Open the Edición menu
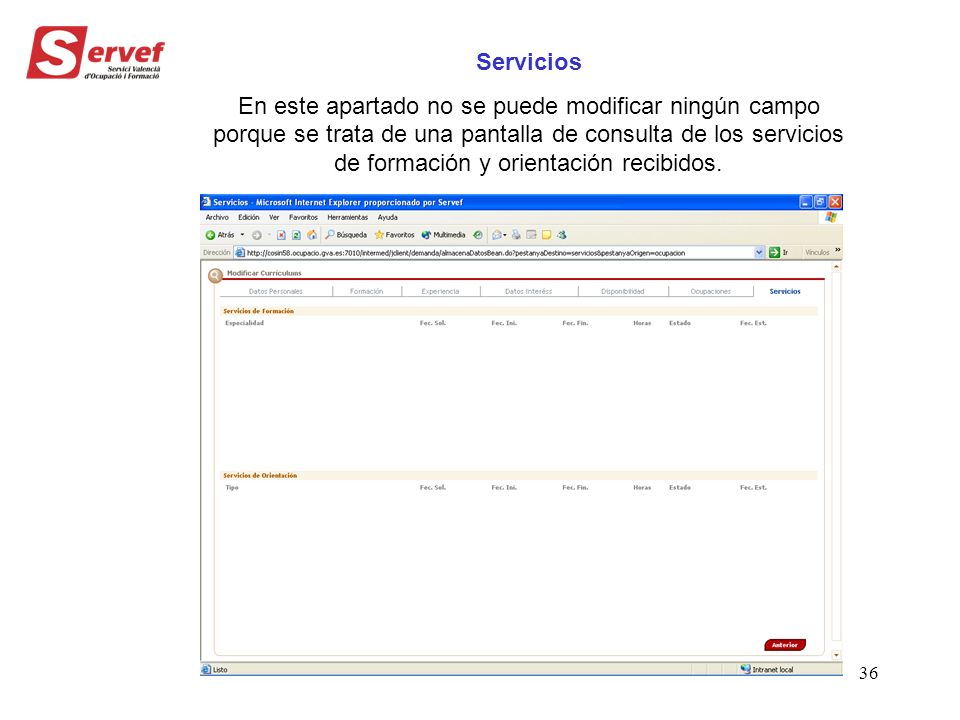 pos(249,217)
